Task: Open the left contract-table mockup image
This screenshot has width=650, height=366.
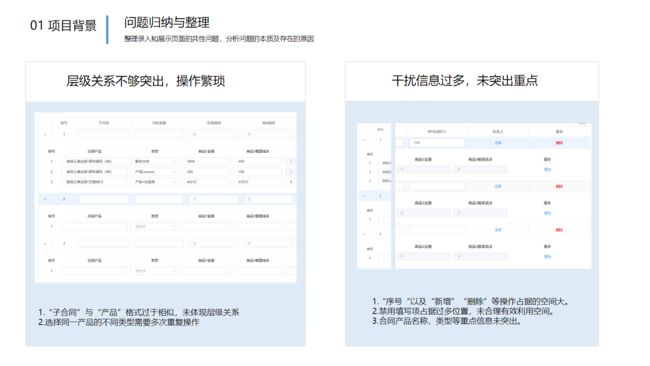Action: click(x=165, y=197)
